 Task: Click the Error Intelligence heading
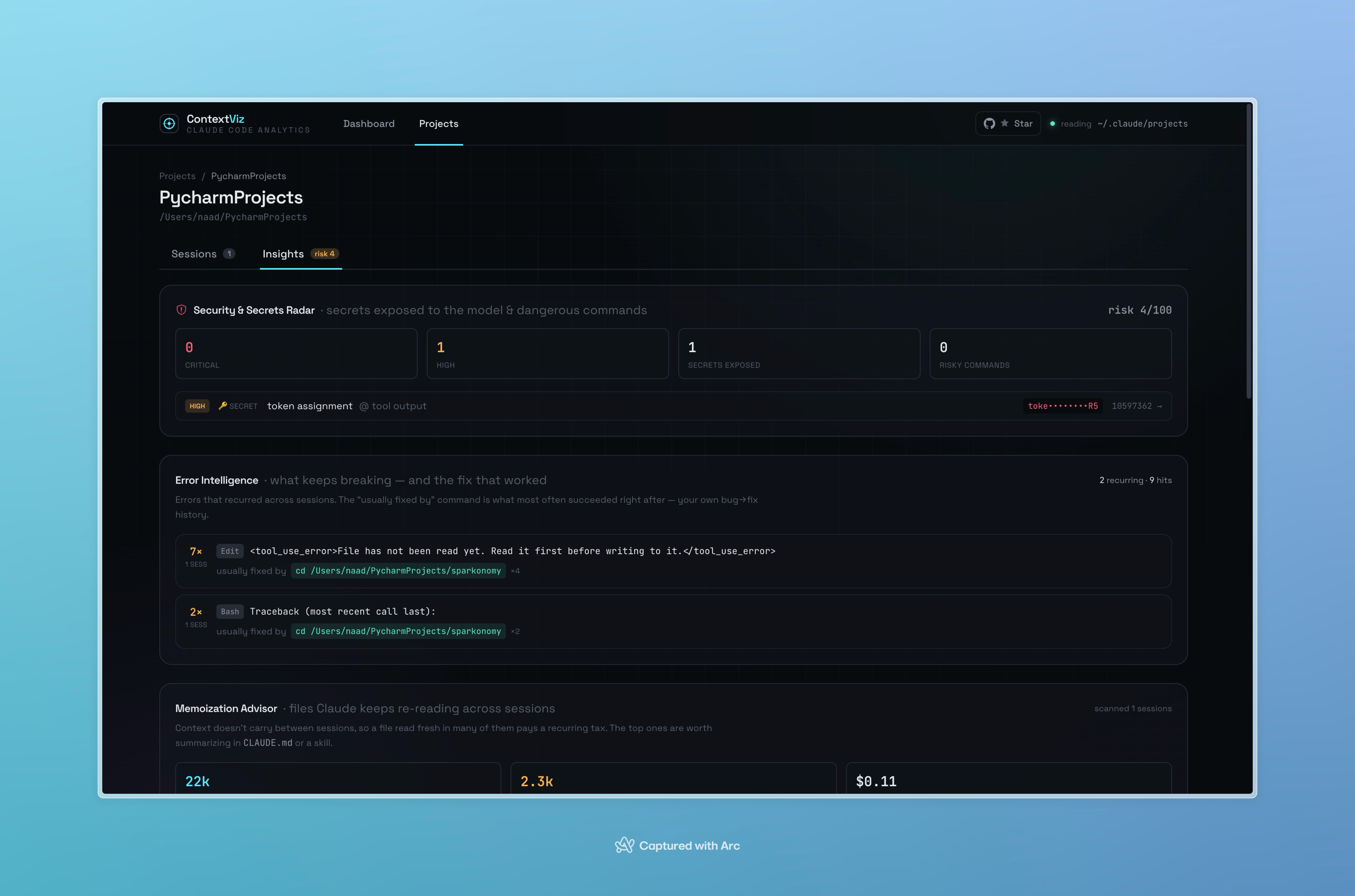click(217, 480)
